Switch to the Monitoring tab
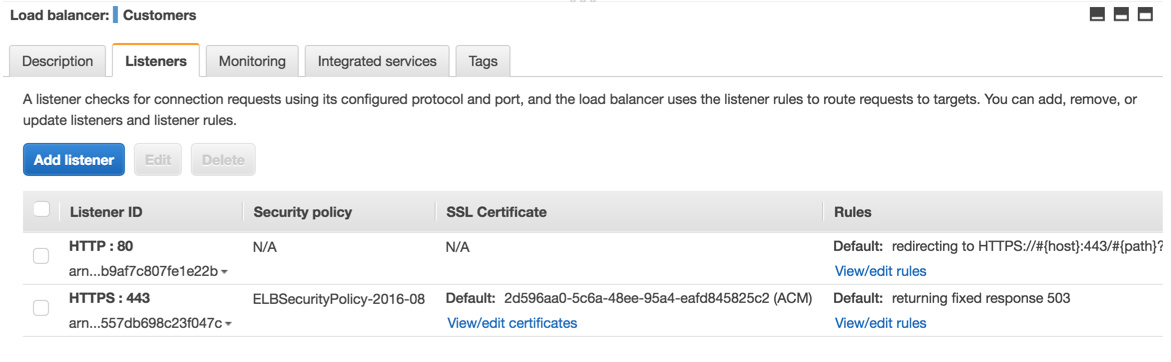Image resolution: width=1171 pixels, height=362 pixels. coord(252,61)
